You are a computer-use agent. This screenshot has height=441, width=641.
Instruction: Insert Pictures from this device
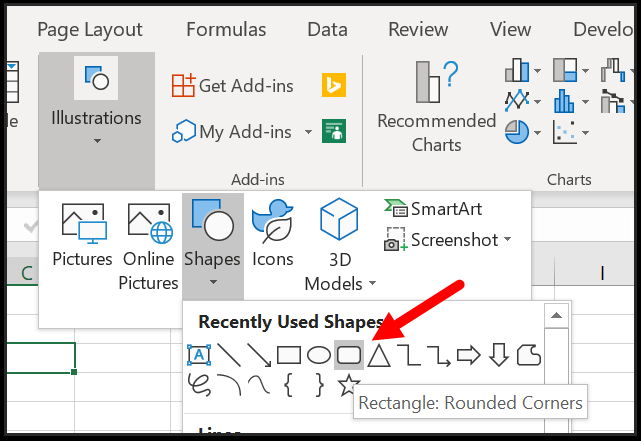(82, 235)
